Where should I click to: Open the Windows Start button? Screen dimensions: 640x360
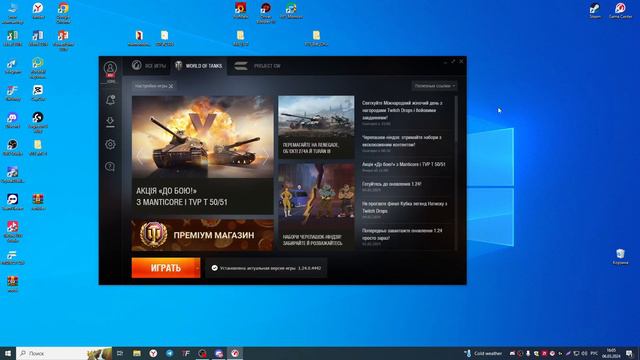pos(8,353)
